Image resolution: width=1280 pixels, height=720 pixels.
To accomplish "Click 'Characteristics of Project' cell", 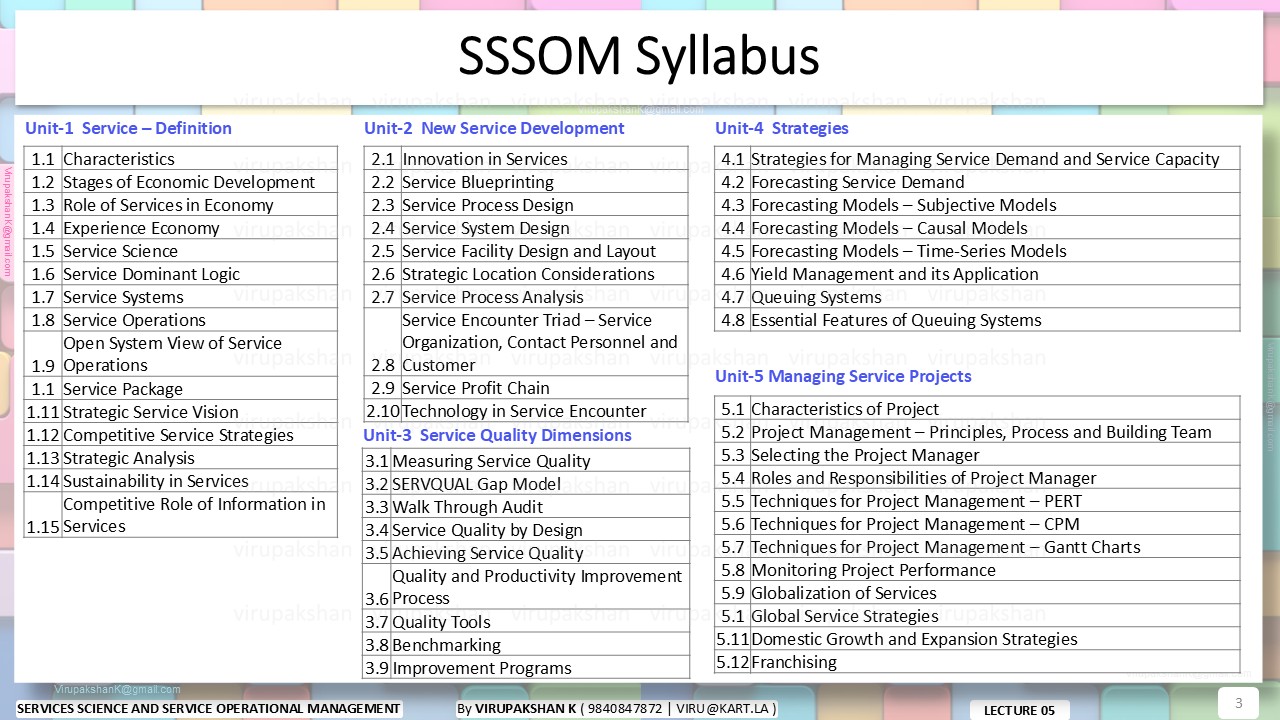I will [995, 408].
